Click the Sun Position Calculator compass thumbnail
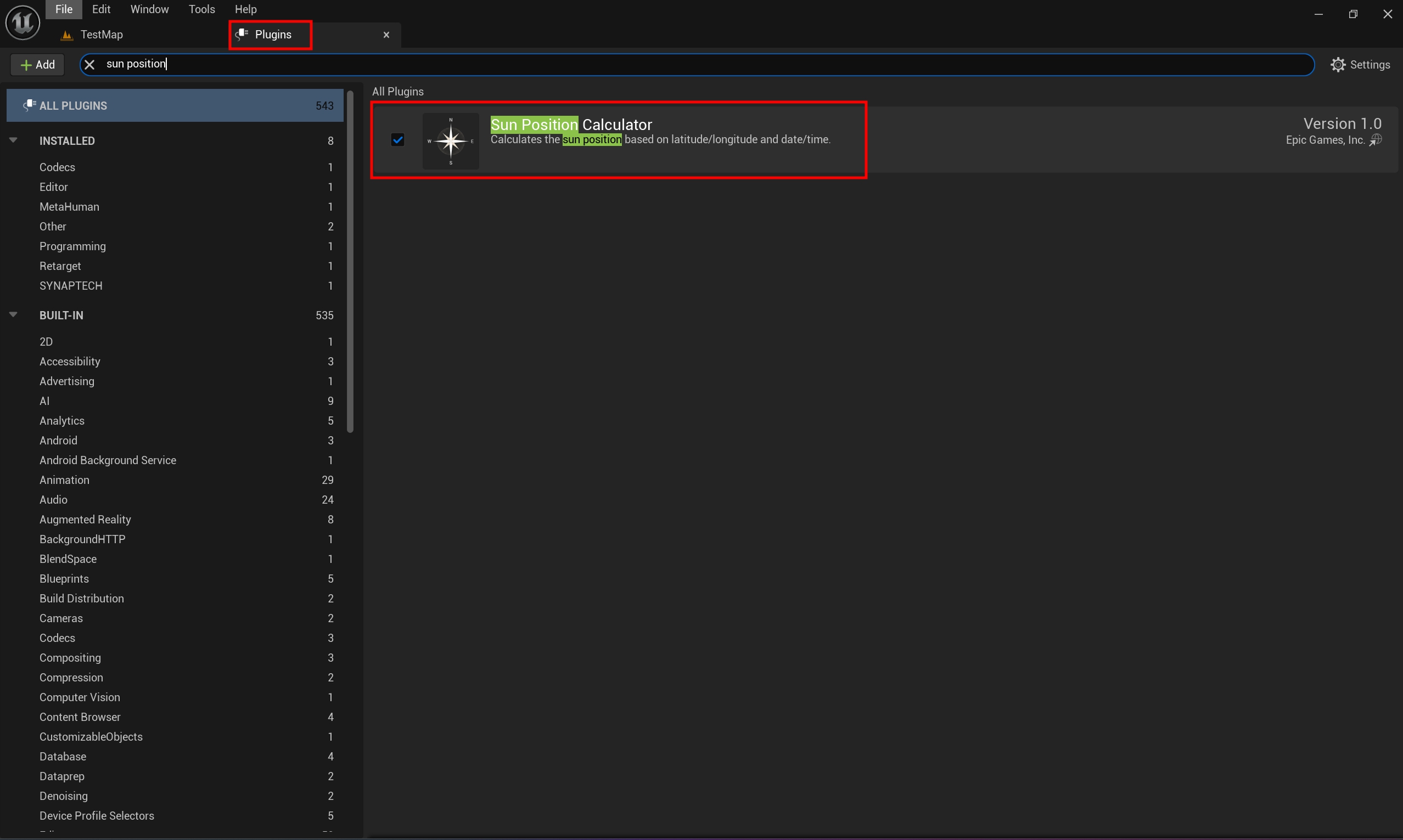Image resolution: width=1403 pixels, height=840 pixels. (451, 141)
